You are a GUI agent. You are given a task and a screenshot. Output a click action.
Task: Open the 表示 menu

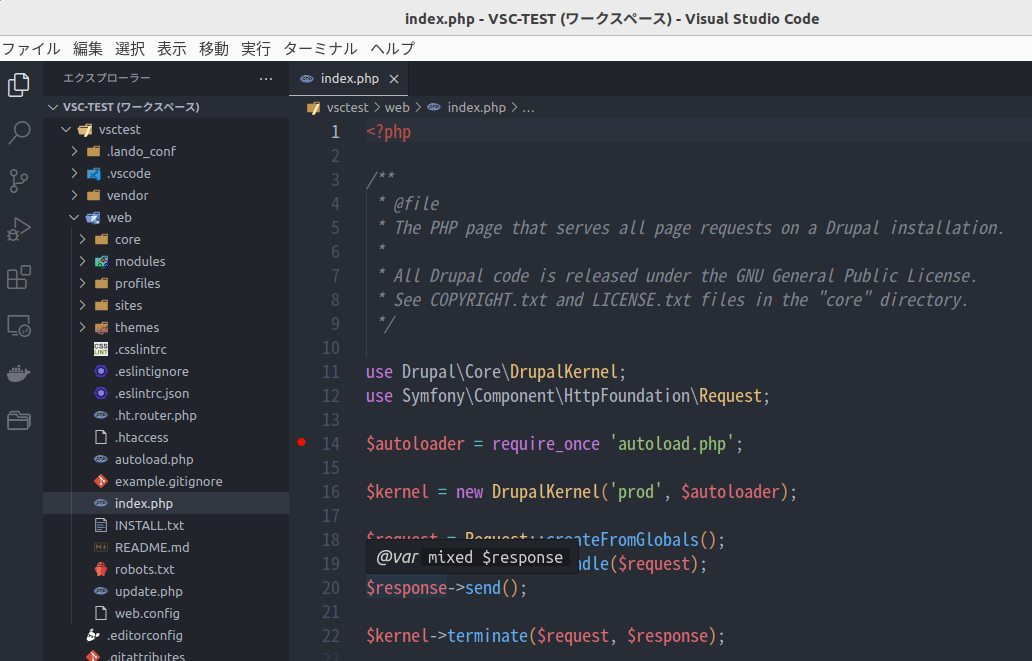point(172,49)
